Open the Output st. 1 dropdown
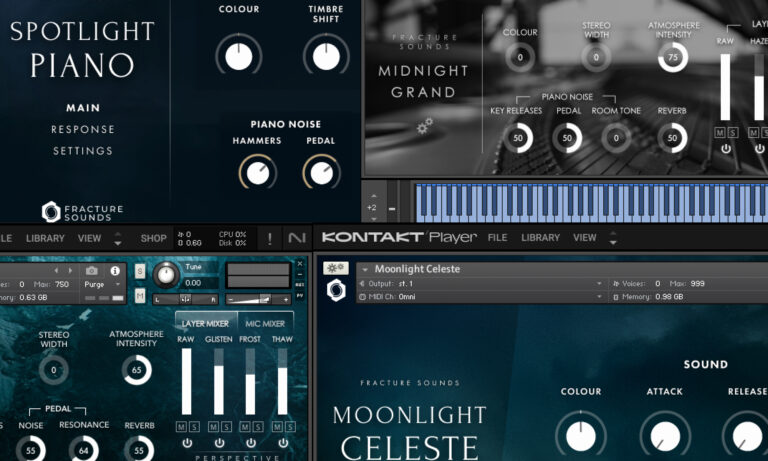 481,284
